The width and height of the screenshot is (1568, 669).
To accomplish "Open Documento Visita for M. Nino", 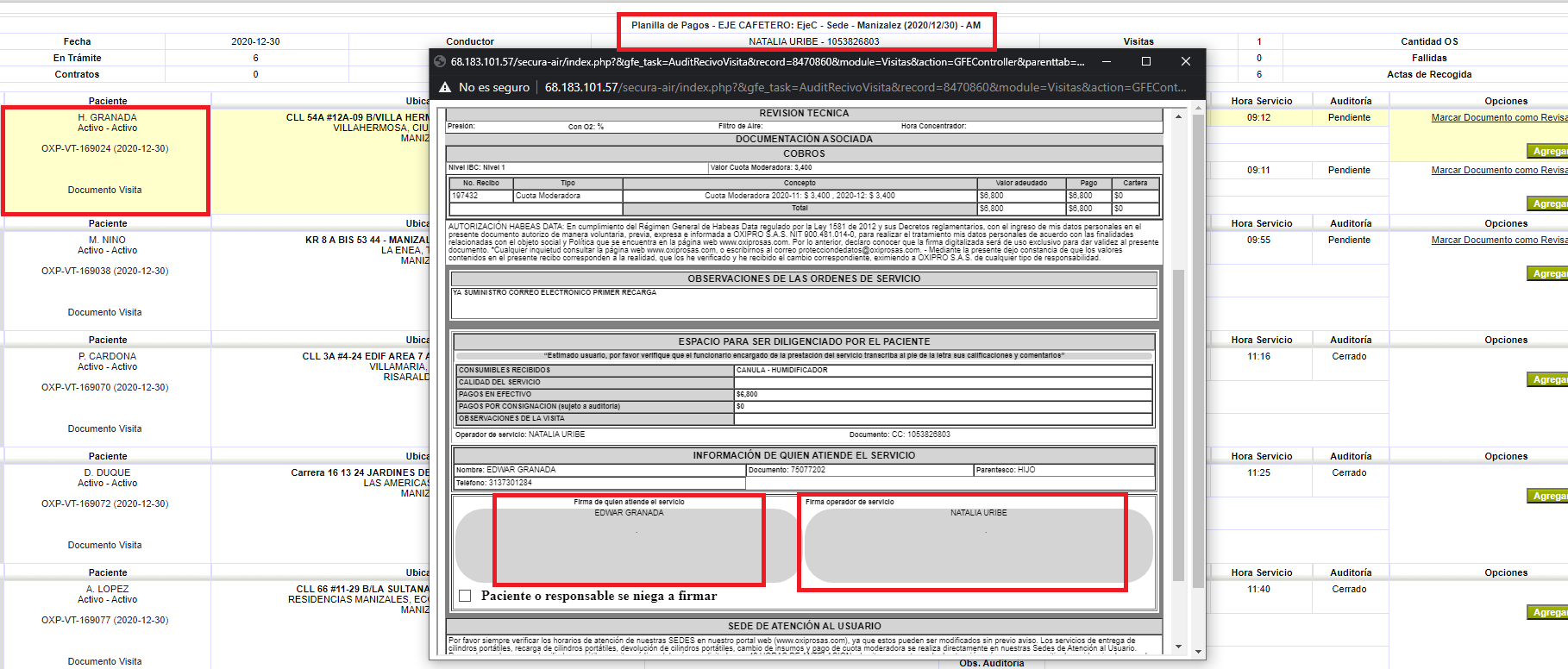I will tap(105, 312).
